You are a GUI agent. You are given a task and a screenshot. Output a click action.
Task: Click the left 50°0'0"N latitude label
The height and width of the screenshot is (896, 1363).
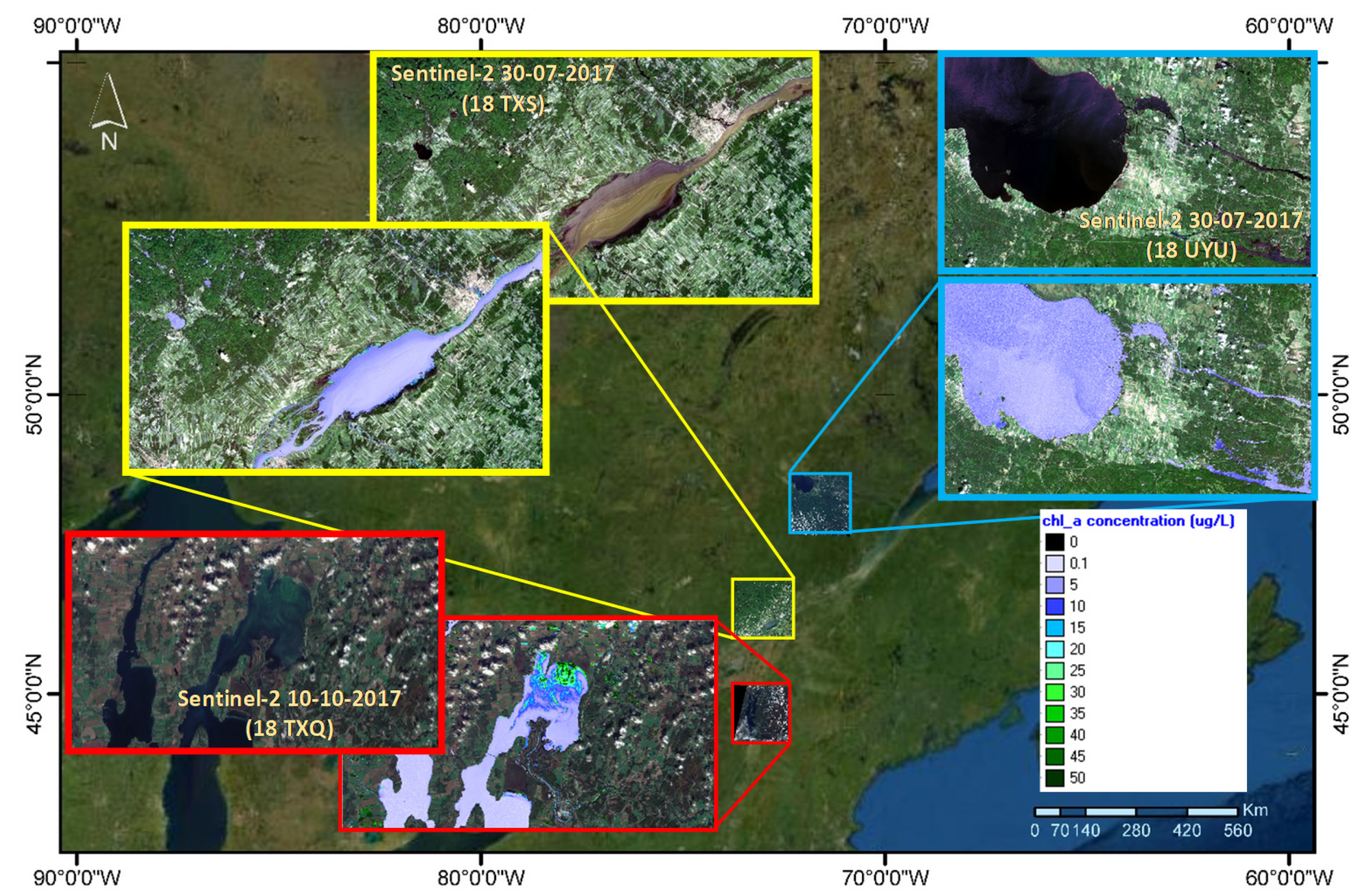pyautogui.click(x=34, y=395)
